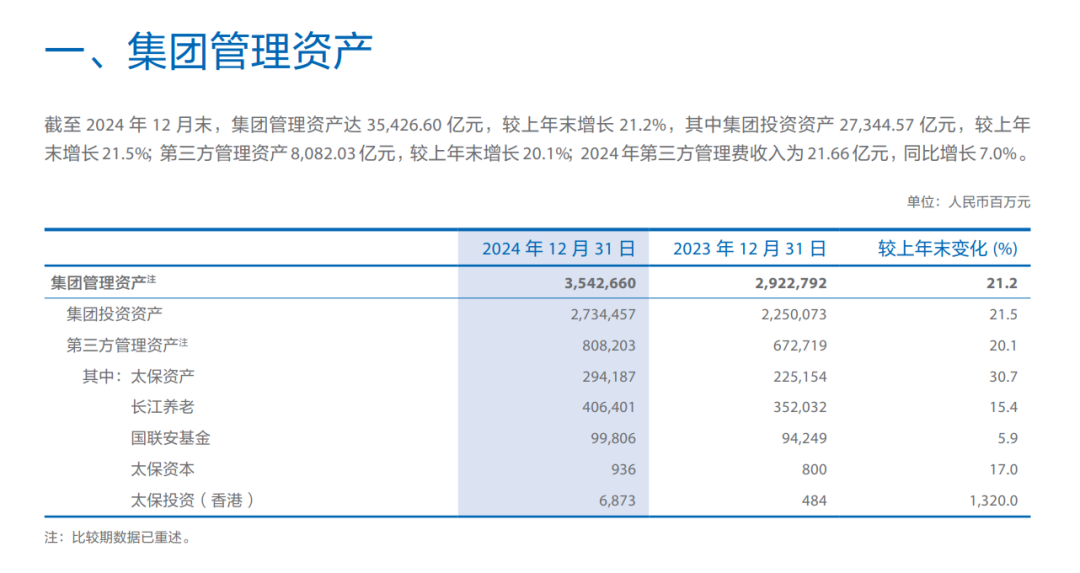Select the 国联安基金 row label
The height and width of the screenshot is (573, 1080).
tap(171, 438)
